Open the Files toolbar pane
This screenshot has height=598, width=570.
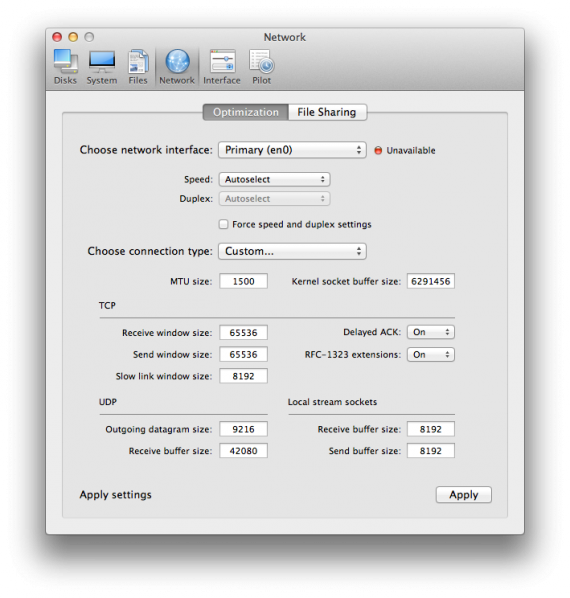click(138, 67)
